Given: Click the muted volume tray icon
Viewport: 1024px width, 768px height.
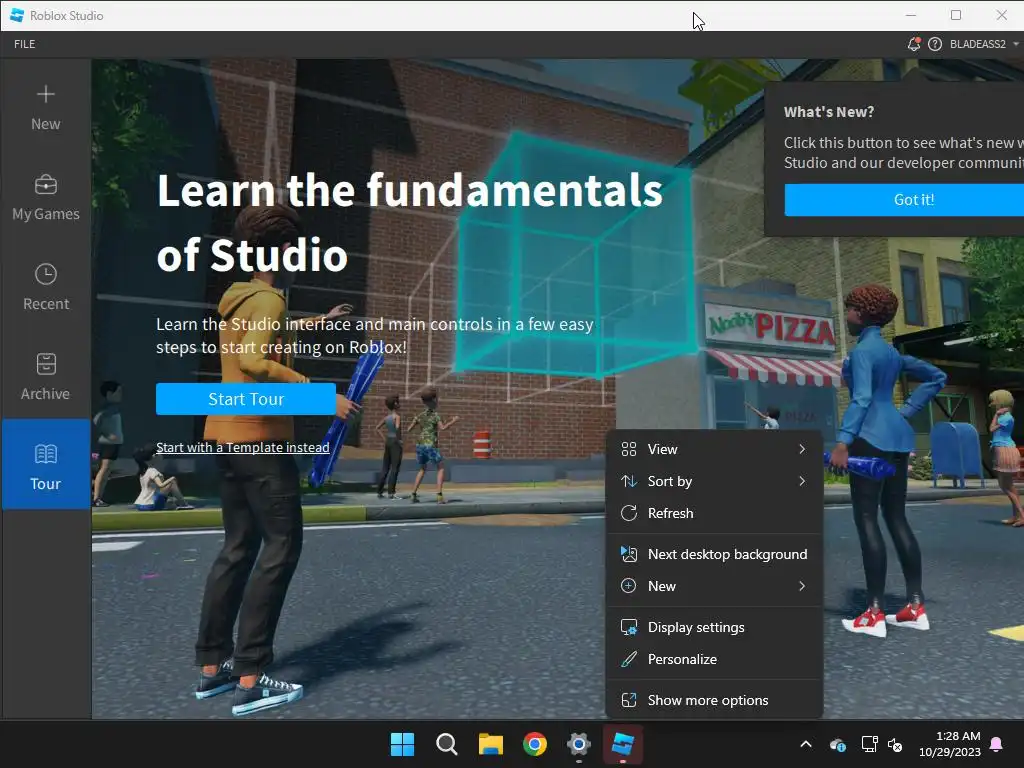Looking at the screenshot, I should 895,744.
